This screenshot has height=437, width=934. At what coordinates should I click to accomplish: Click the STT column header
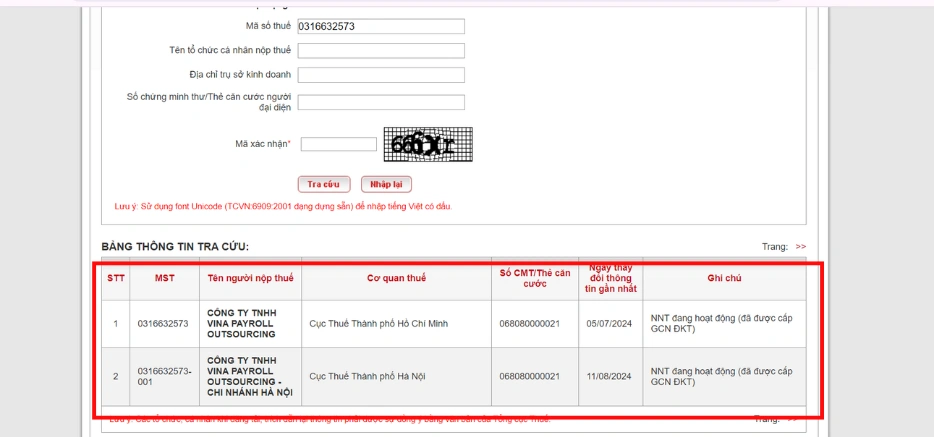pyautogui.click(x=116, y=278)
